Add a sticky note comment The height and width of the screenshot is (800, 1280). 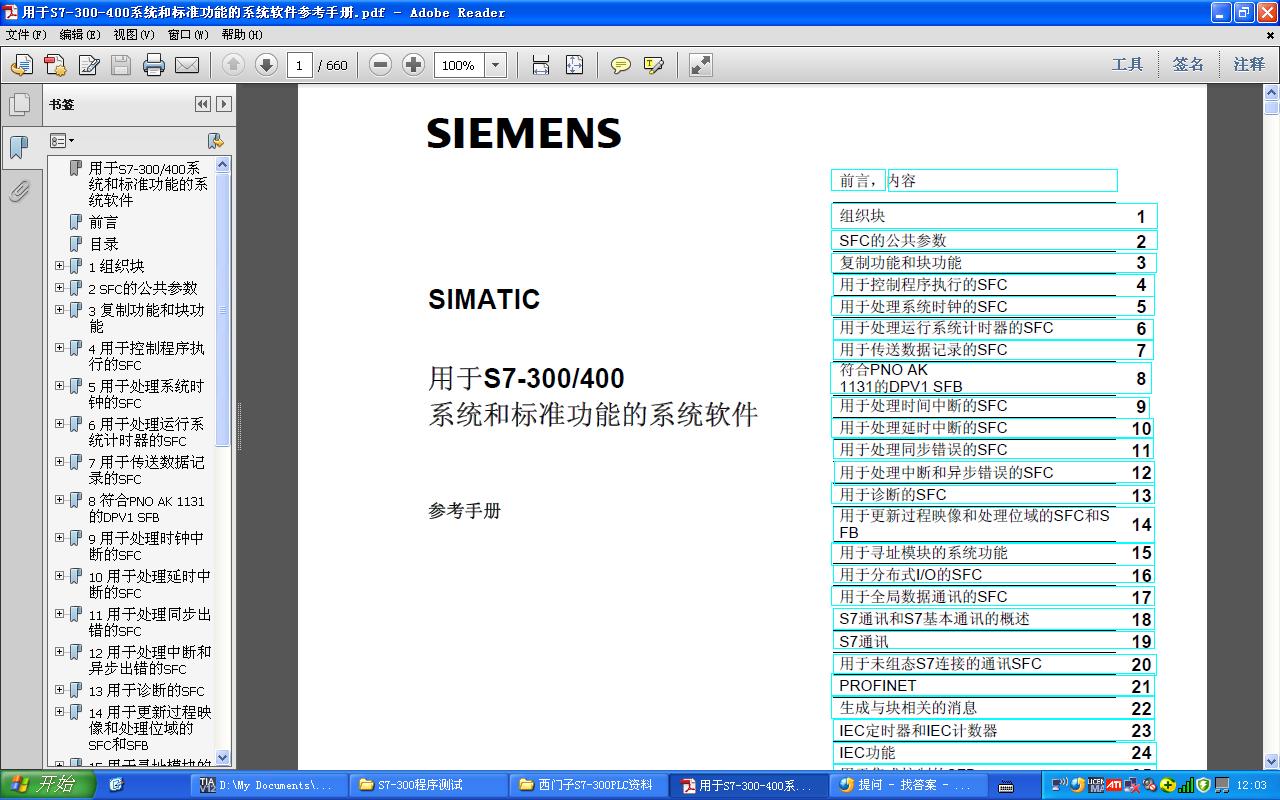point(621,65)
